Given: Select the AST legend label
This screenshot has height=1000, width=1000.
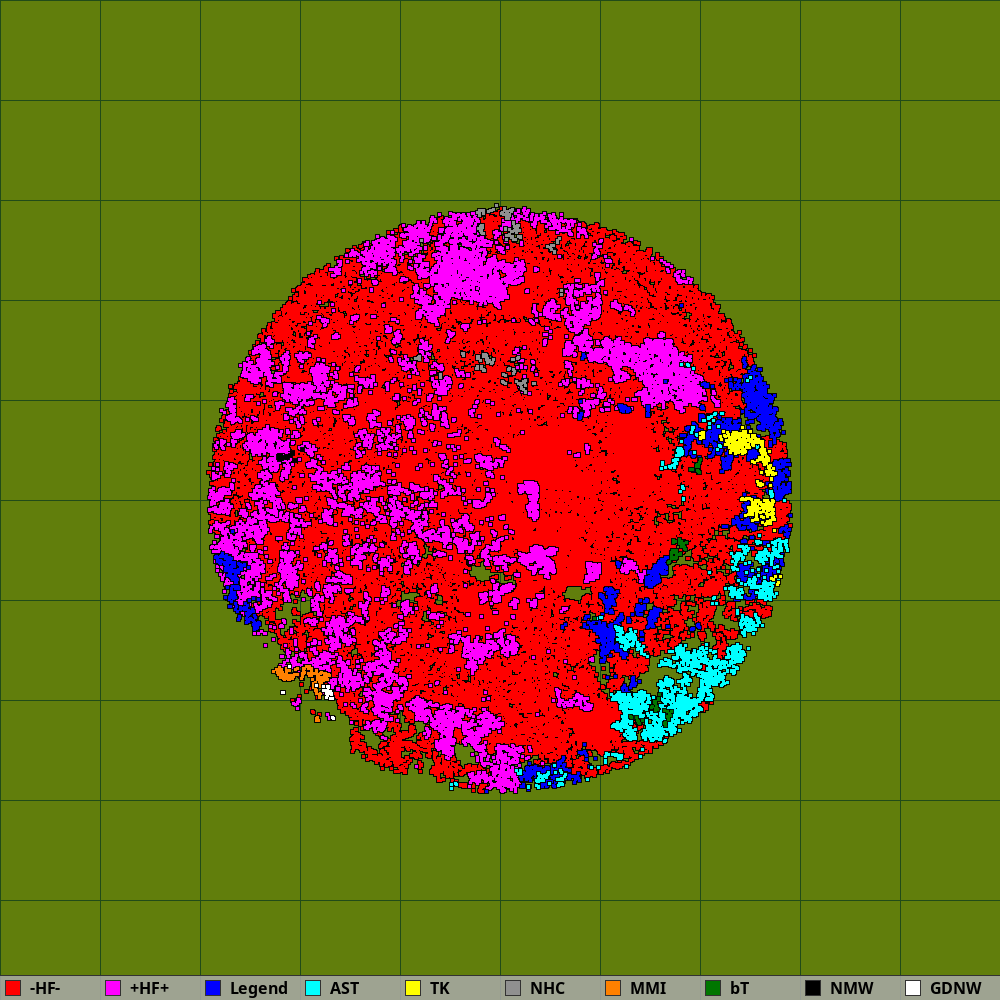Looking at the screenshot, I should [x=344, y=988].
